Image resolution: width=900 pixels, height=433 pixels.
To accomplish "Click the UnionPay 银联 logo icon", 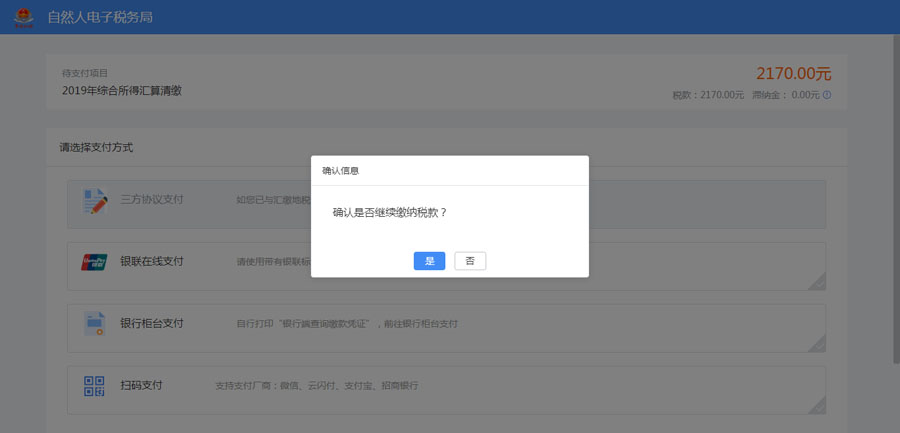I will [95, 263].
